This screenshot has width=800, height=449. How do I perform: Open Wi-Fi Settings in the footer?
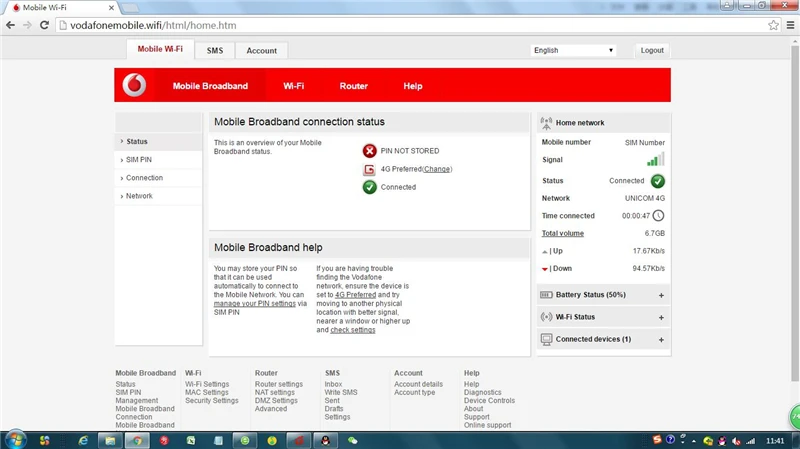(x=207, y=384)
